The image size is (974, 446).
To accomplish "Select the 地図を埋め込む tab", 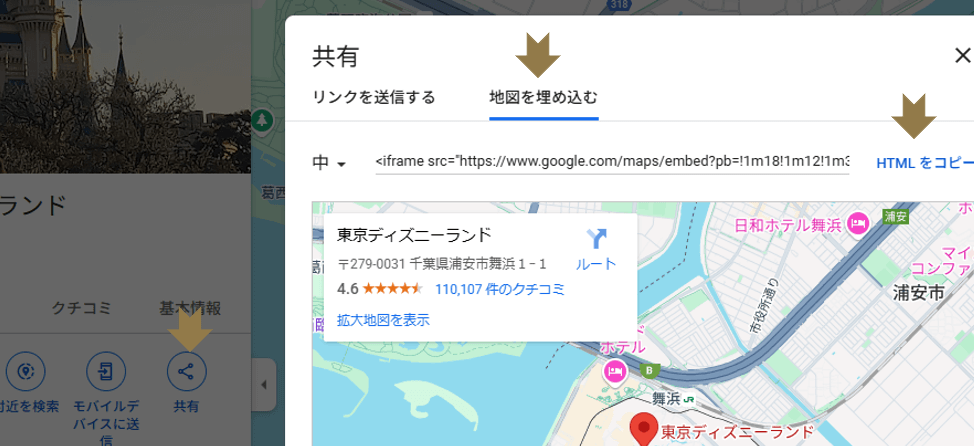I will tap(544, 98).
